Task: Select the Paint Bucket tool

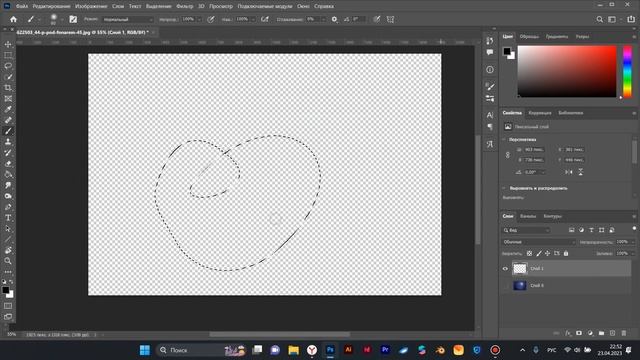Action: tap(8, 175)
